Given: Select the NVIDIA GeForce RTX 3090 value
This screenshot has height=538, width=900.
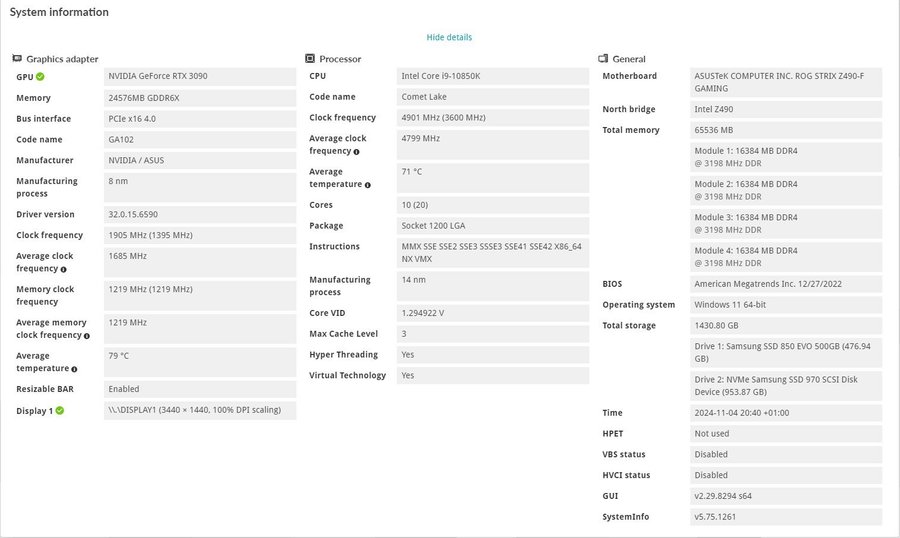Looking at the screenshot, I should pyautogui.click(x=158, y=76).
